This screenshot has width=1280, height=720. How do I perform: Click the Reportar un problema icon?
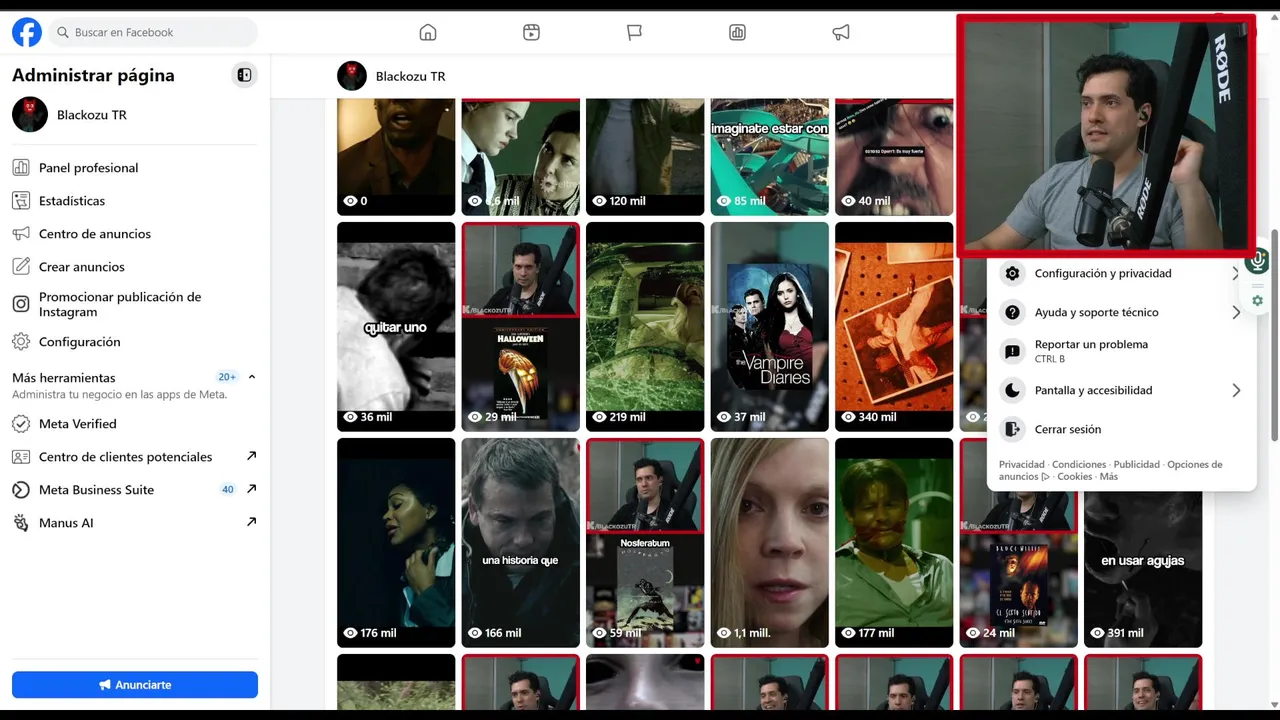(x=1013, y=351)
